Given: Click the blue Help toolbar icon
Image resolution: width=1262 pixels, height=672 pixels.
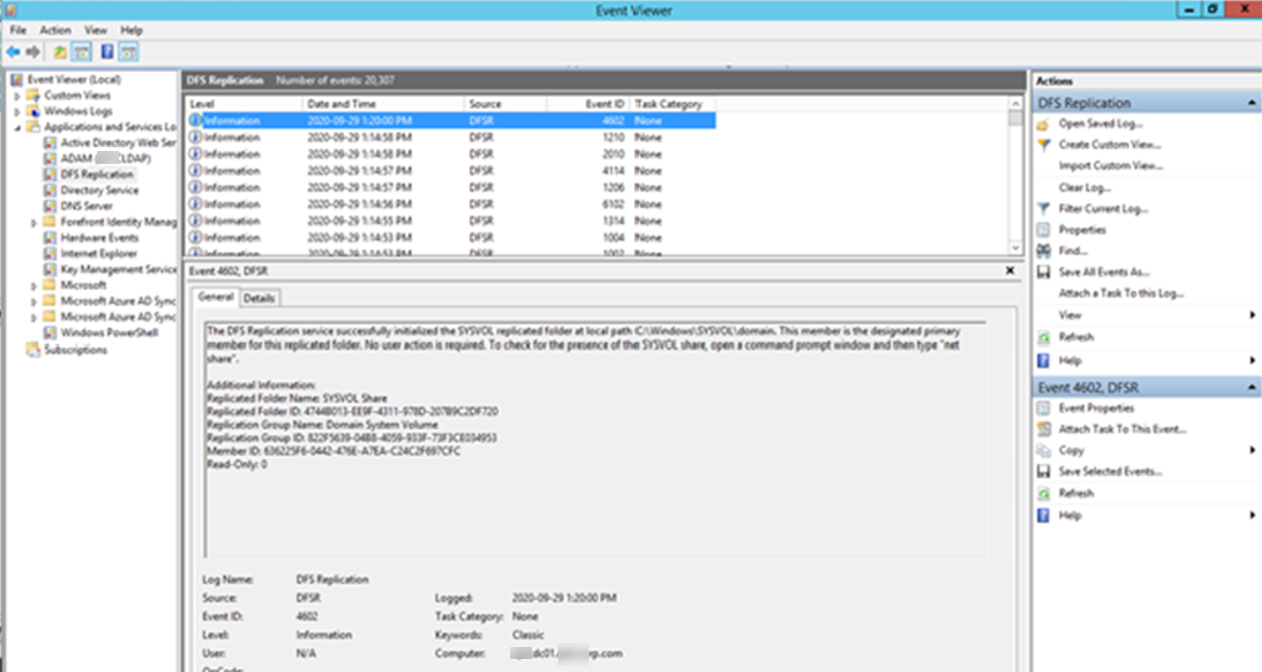Looking at the screenshot, I should [106, 52].
